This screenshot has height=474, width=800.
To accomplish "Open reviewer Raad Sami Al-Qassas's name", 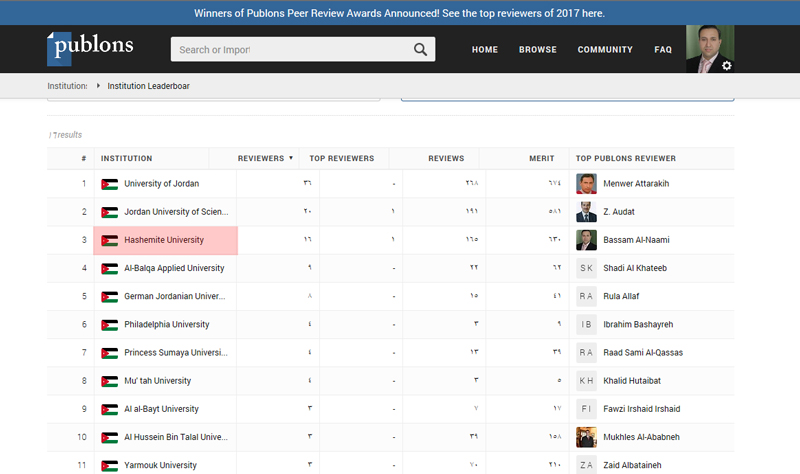I will [x=643, y=353].
